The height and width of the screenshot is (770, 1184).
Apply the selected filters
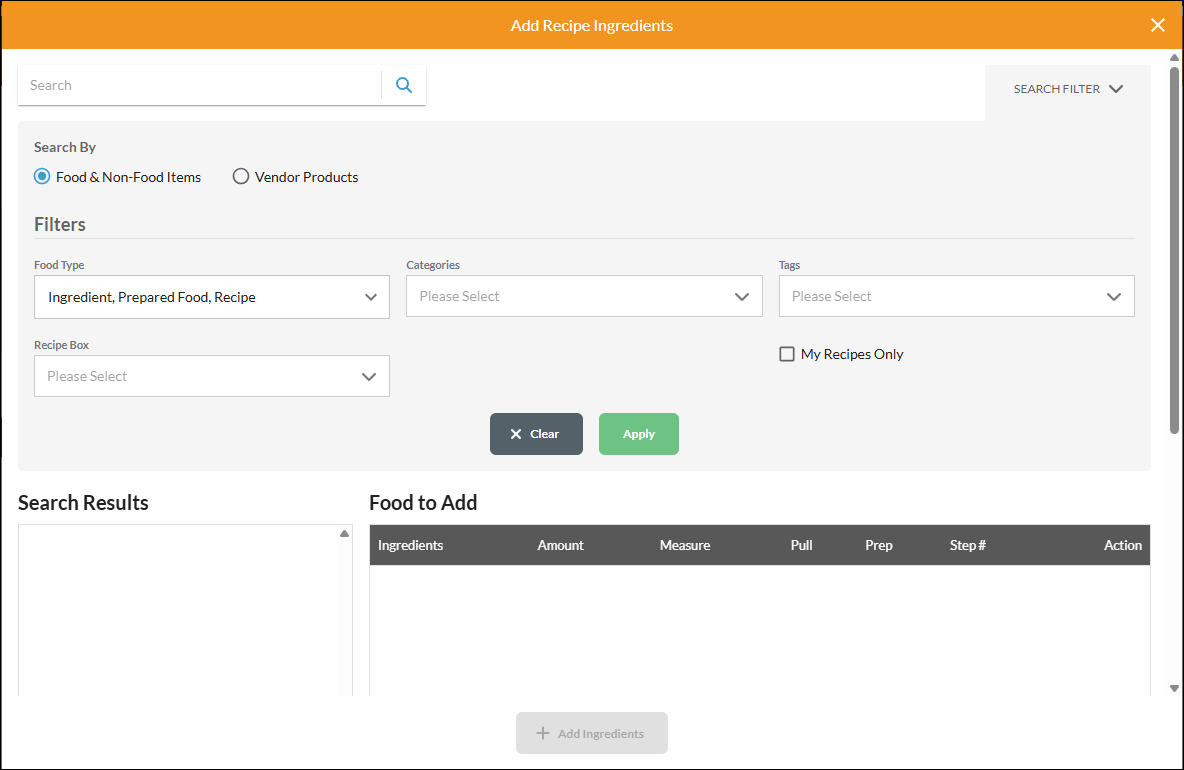click(638, 434)
